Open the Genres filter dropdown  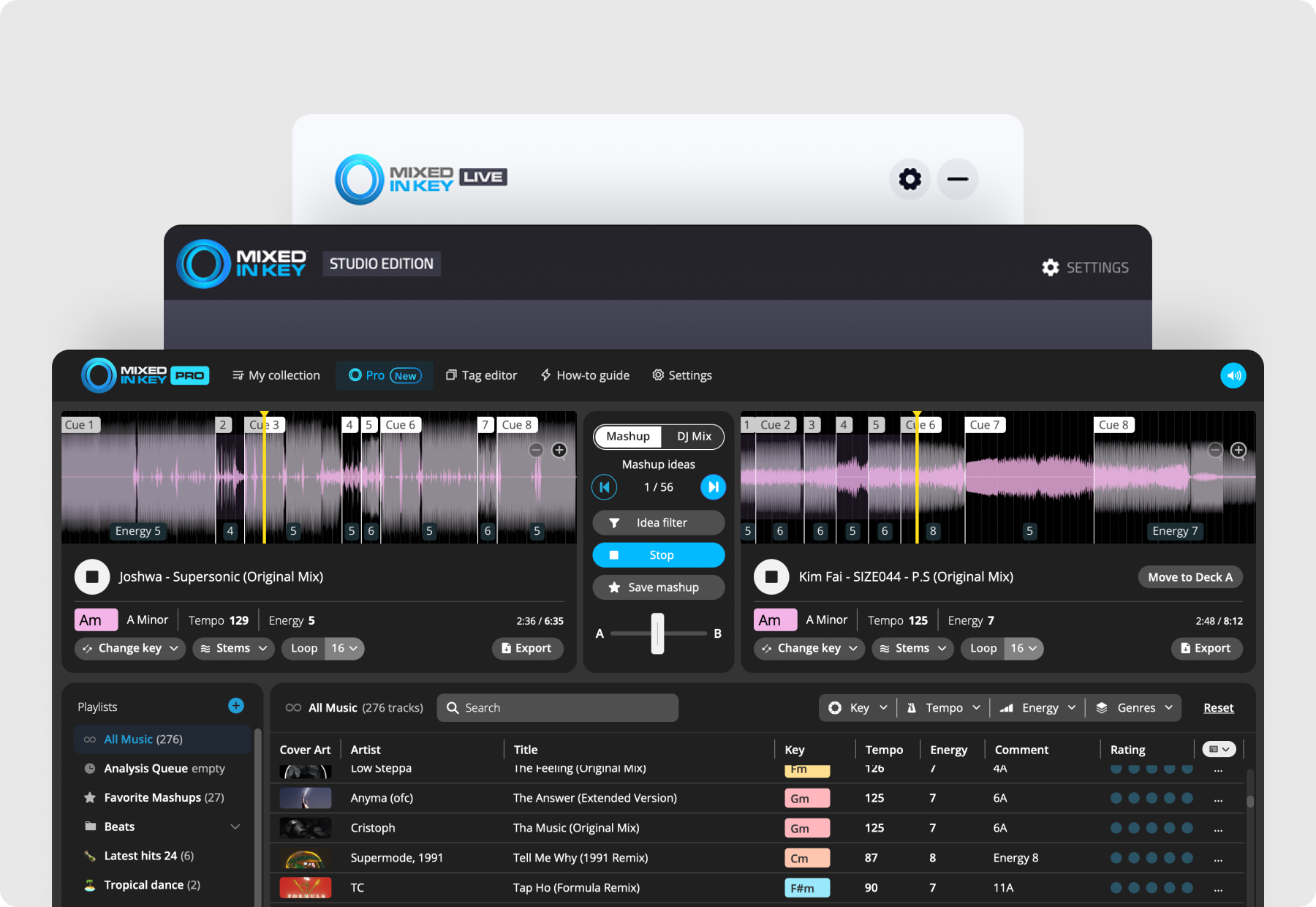1134,708
